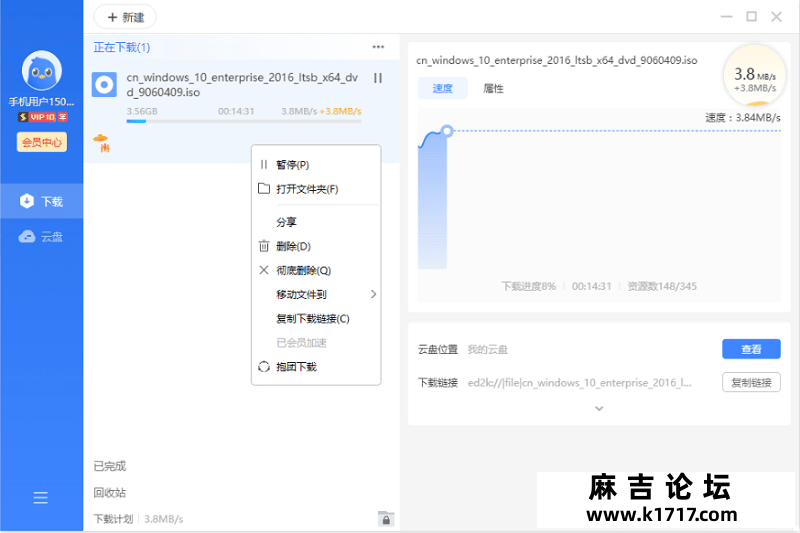Choose 分享 from context menu
This screenshot has height=533, width=800.
[x=316, y=222]
